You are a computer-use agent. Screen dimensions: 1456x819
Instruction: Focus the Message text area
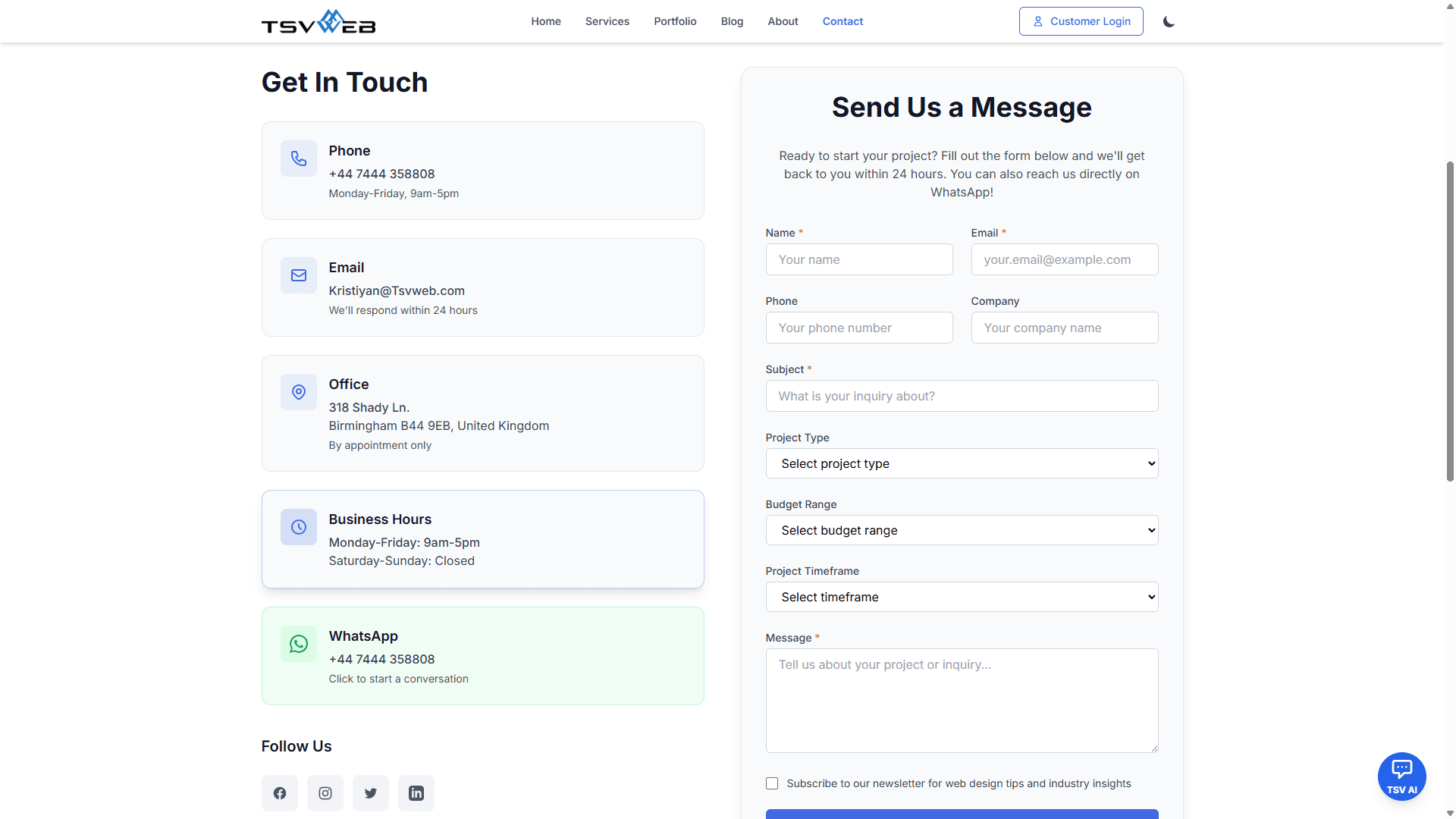click(x=962, y=700)
